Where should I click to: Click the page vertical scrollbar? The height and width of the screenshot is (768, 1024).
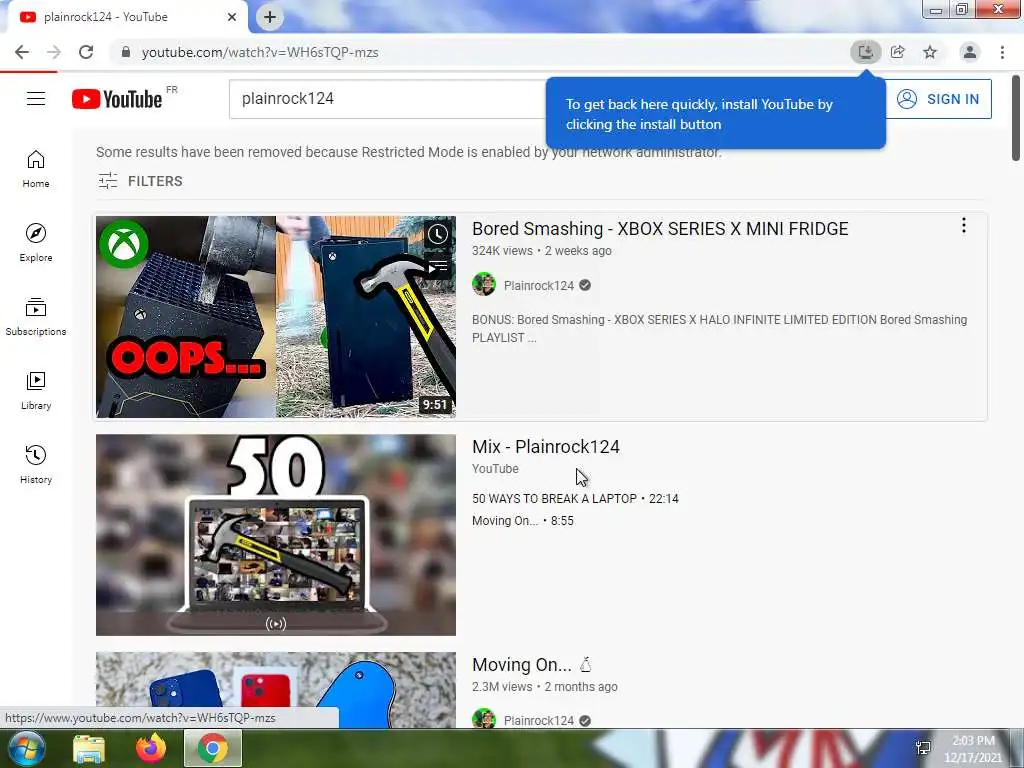point(1016,118)
